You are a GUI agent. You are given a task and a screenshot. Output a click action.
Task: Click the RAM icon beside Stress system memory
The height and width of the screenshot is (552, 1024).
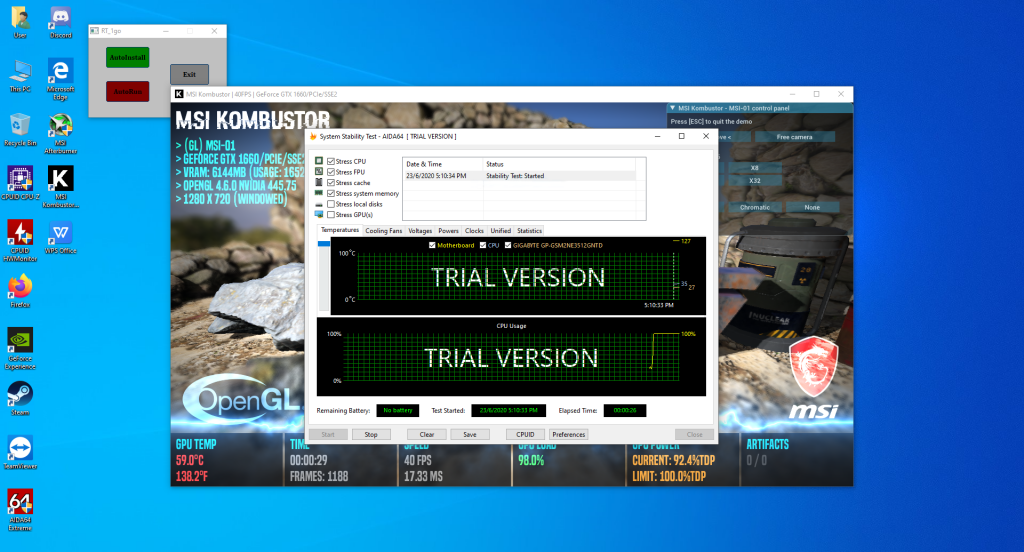pos(319,193)
